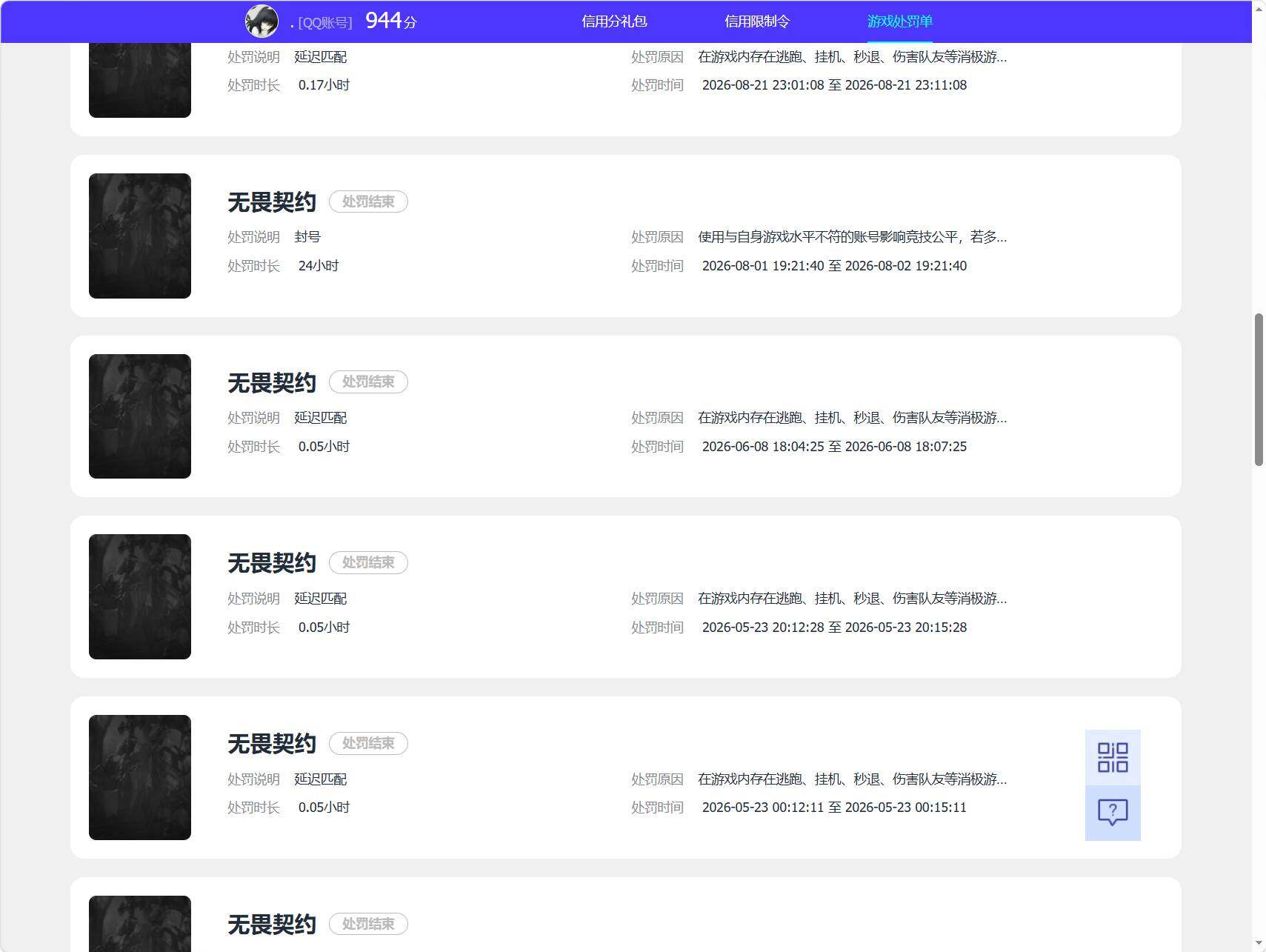Click thumbnail of the 封号 24小时 record

pos(140,236)
